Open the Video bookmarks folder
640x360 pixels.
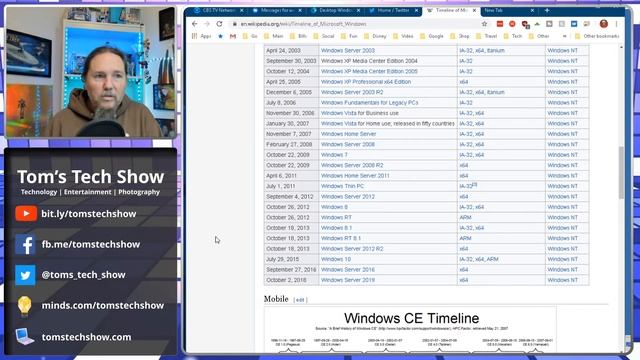[x=403, y=36]
